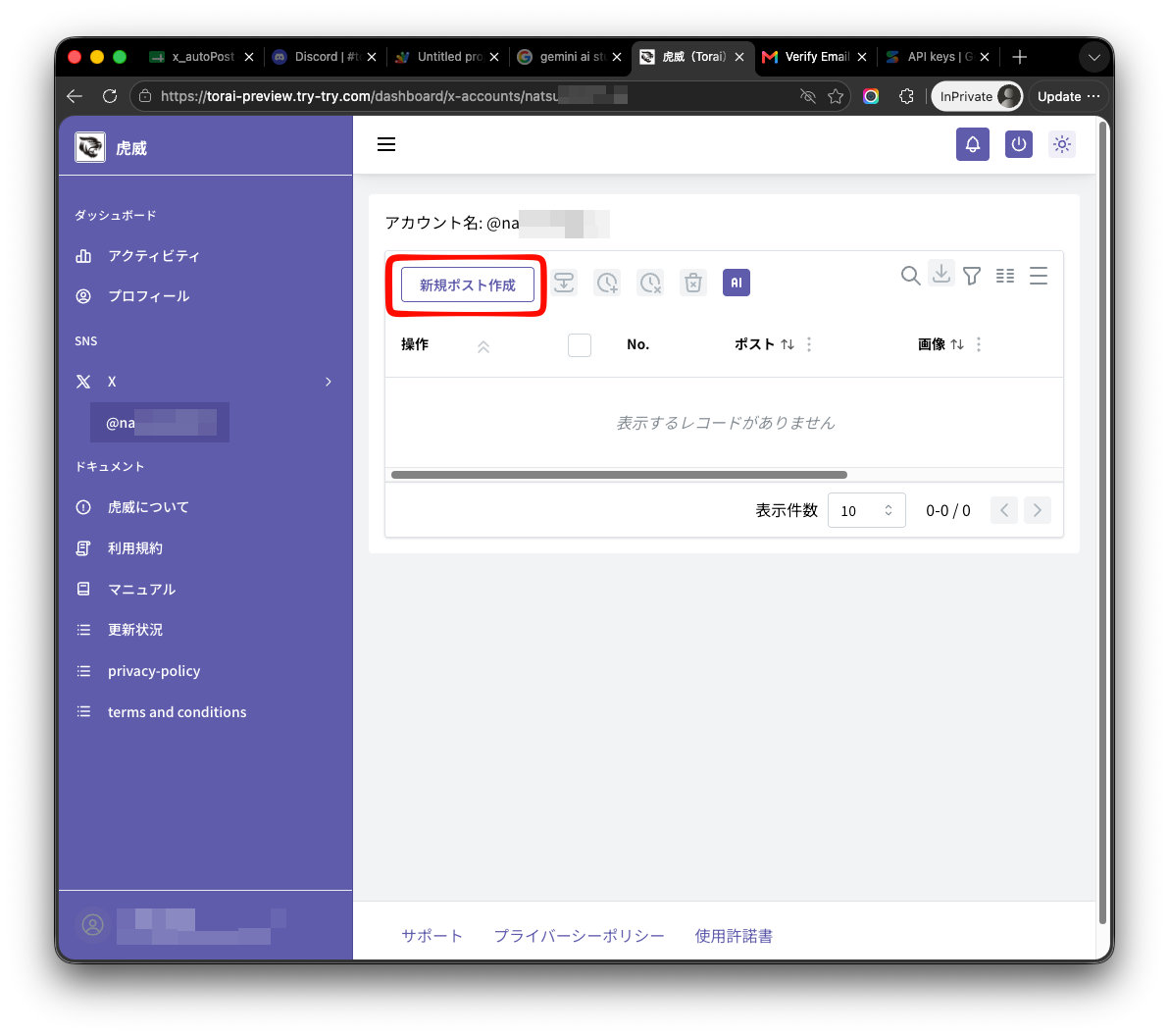
Task: Sort by ポスト column arrows
Action: tap(788, 344)
